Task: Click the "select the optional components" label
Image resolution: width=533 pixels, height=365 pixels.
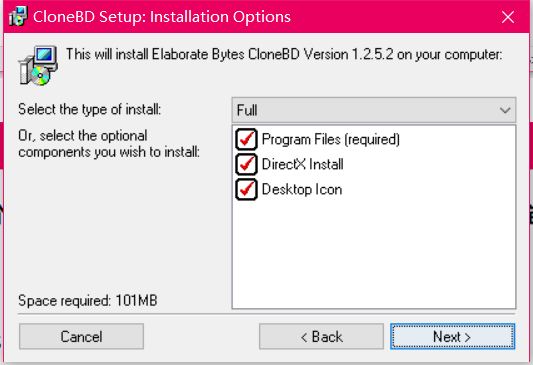Action: 109,144
